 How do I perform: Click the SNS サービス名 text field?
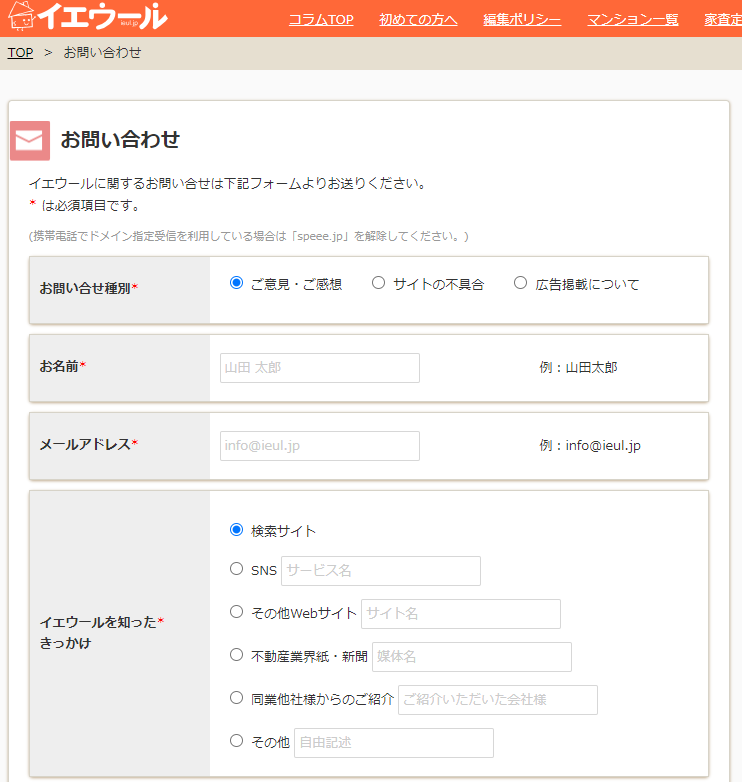pos(381,571)
